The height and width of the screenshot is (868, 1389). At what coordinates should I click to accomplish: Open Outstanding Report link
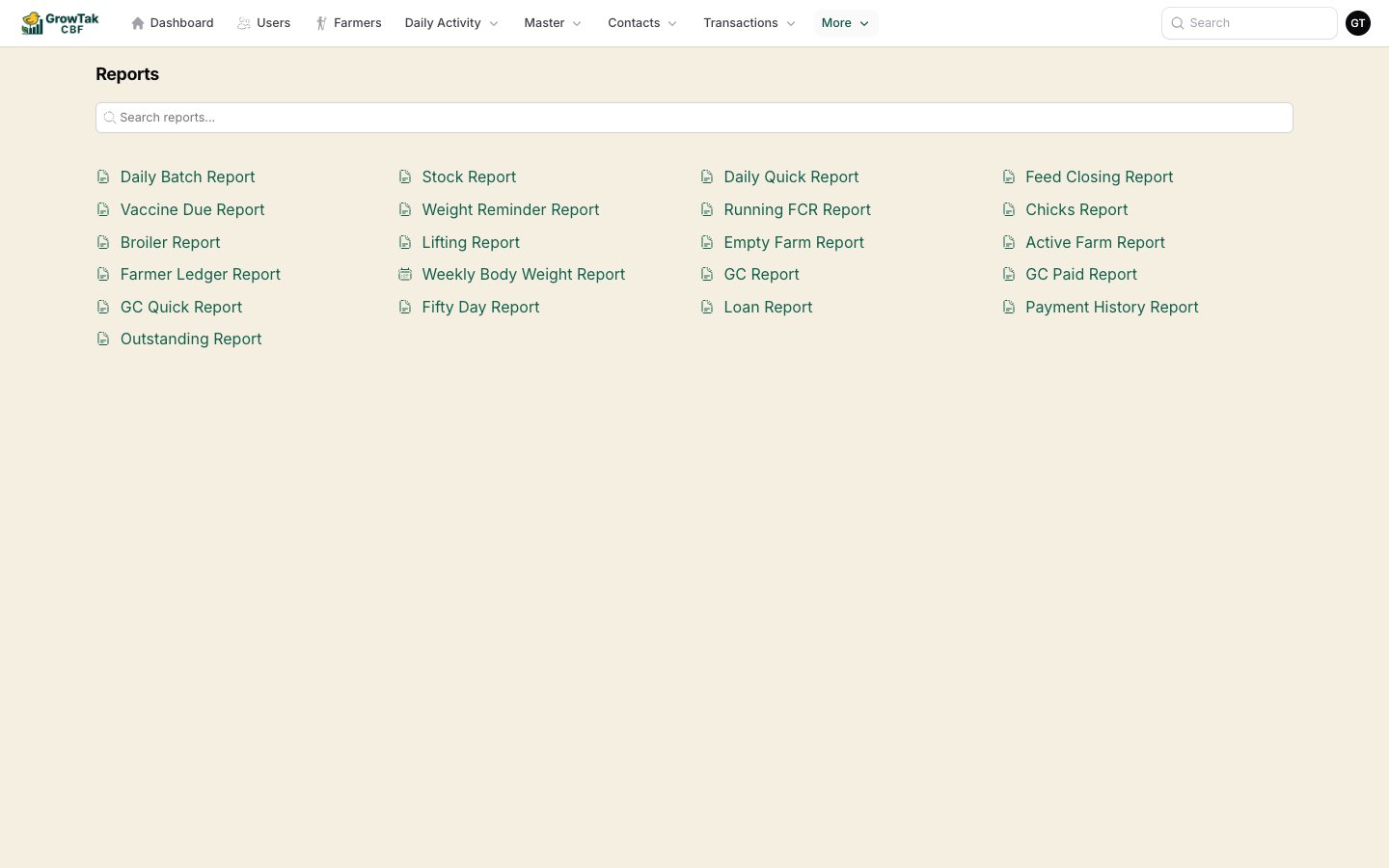coord(191,339)
